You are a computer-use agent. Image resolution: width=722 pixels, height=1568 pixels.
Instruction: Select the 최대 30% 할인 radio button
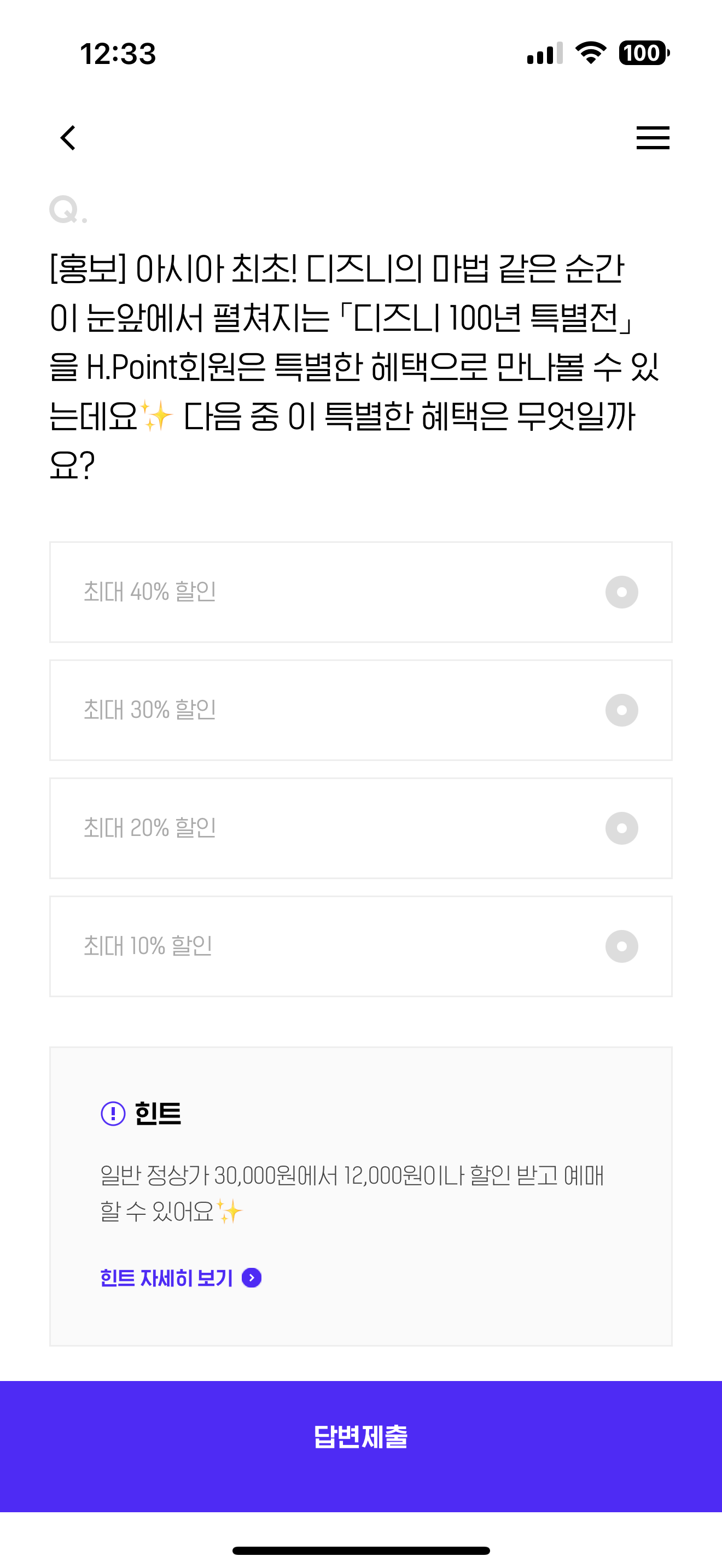pos(621,710)
